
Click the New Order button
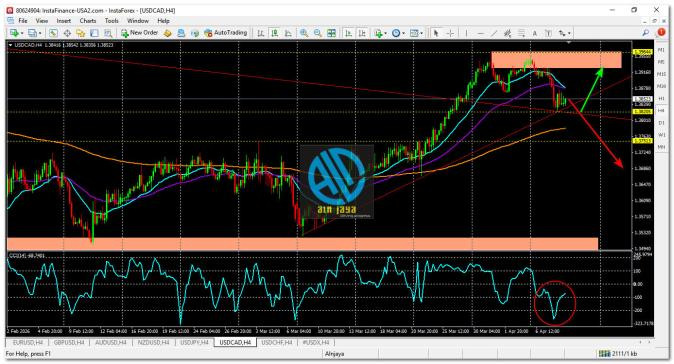[140, 33]
